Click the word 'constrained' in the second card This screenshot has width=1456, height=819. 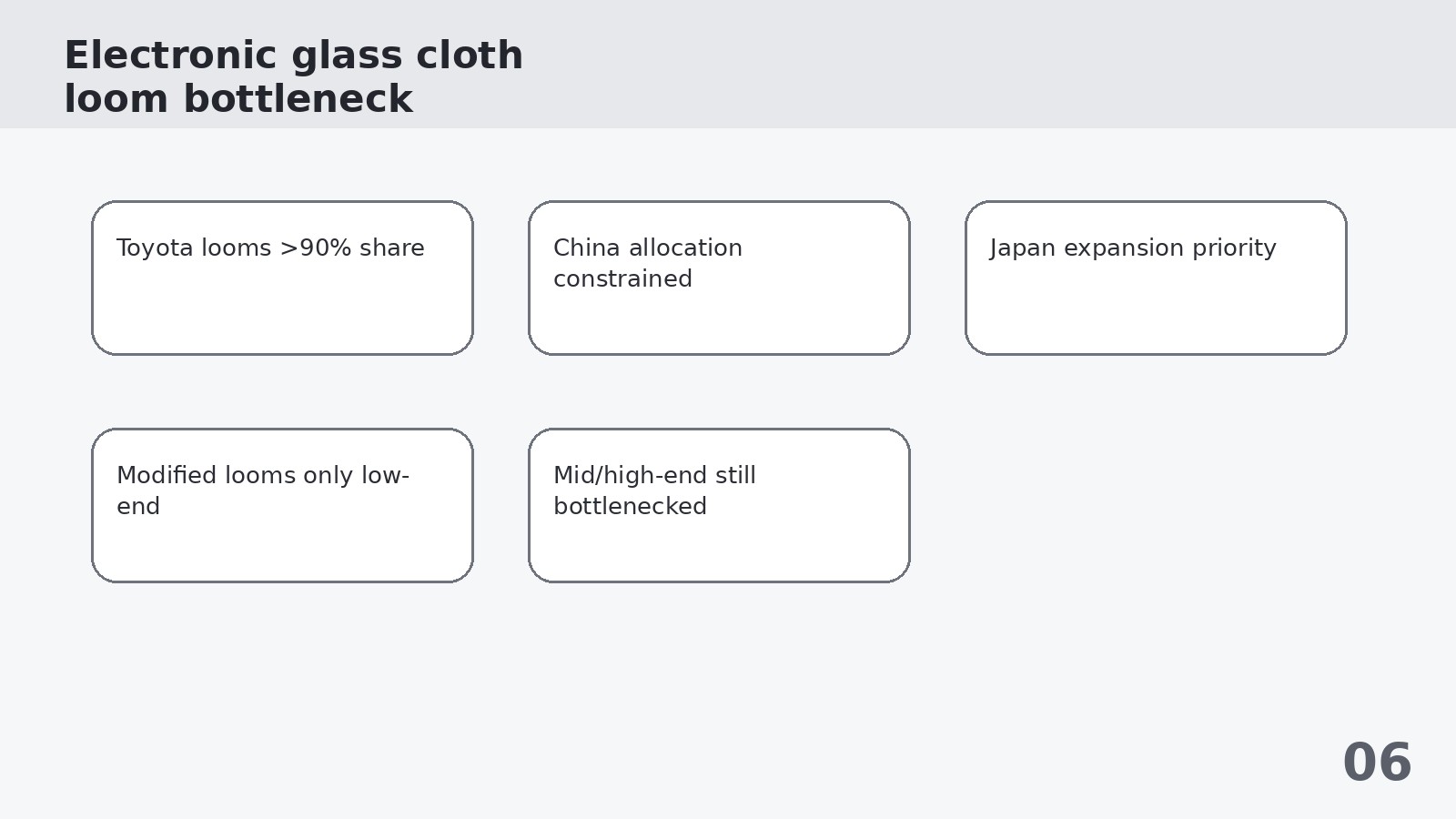click(x=622, y=279)
